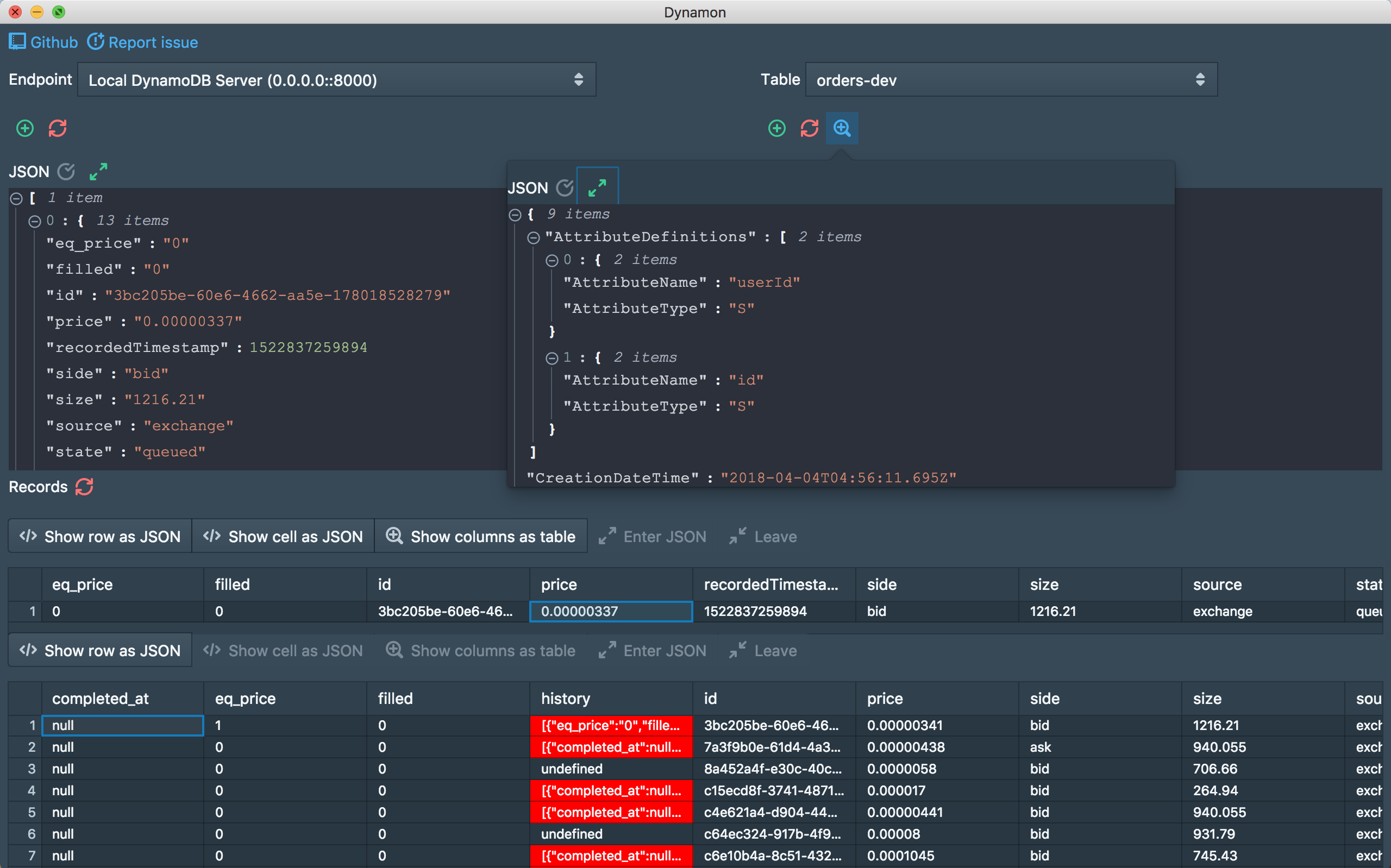Select the size cell 931.79
The height and width of the screenshot is (868, 1391).
[1263, 834]
